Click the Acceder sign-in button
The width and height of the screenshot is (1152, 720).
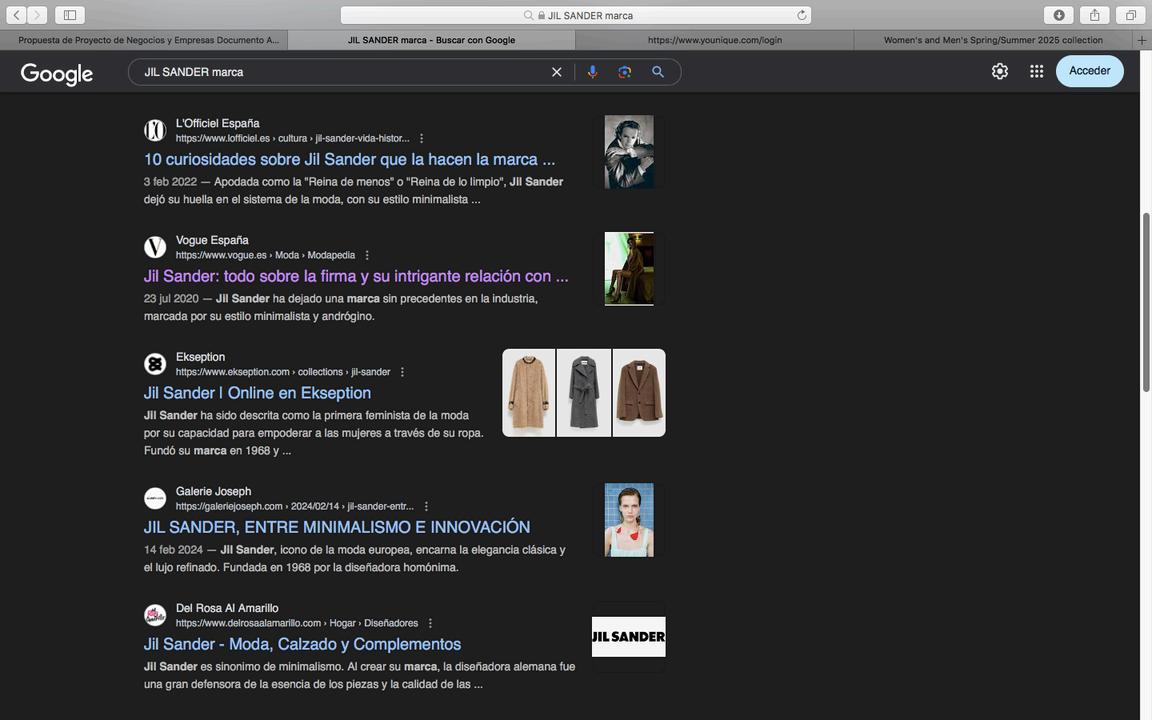click(x=1090, y=71)
